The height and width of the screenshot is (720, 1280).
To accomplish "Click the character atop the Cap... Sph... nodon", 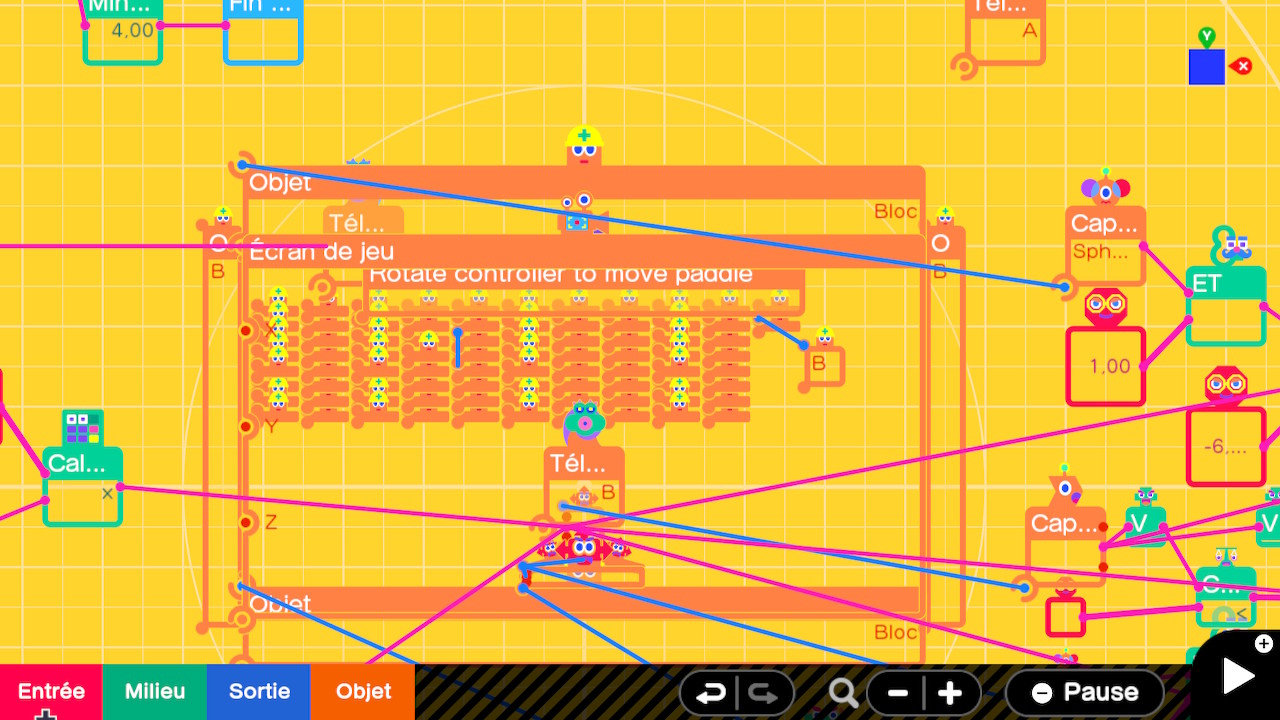I will [x=1105, y=187].
